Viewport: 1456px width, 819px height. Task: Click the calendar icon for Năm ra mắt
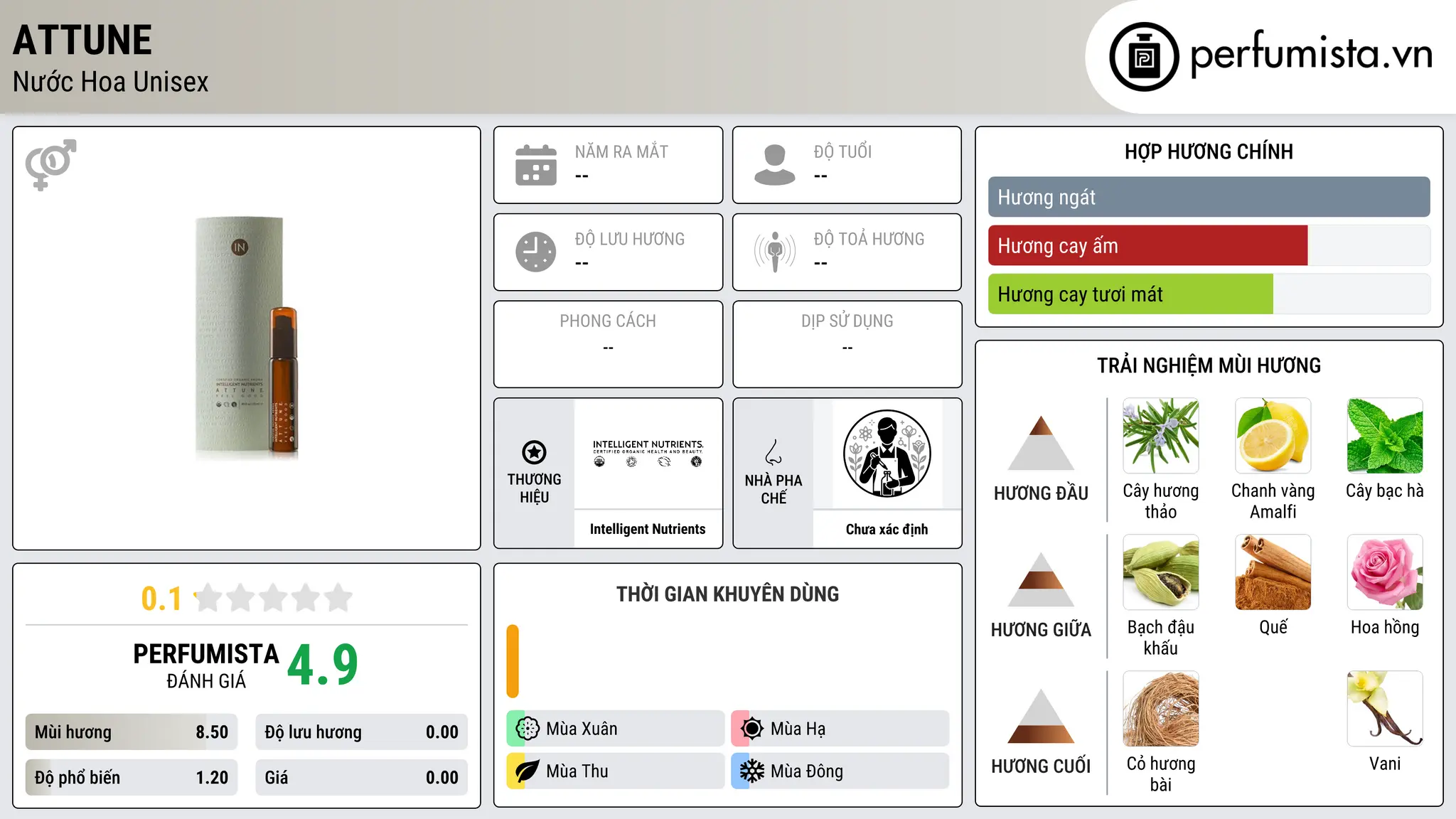coord(536,165)
